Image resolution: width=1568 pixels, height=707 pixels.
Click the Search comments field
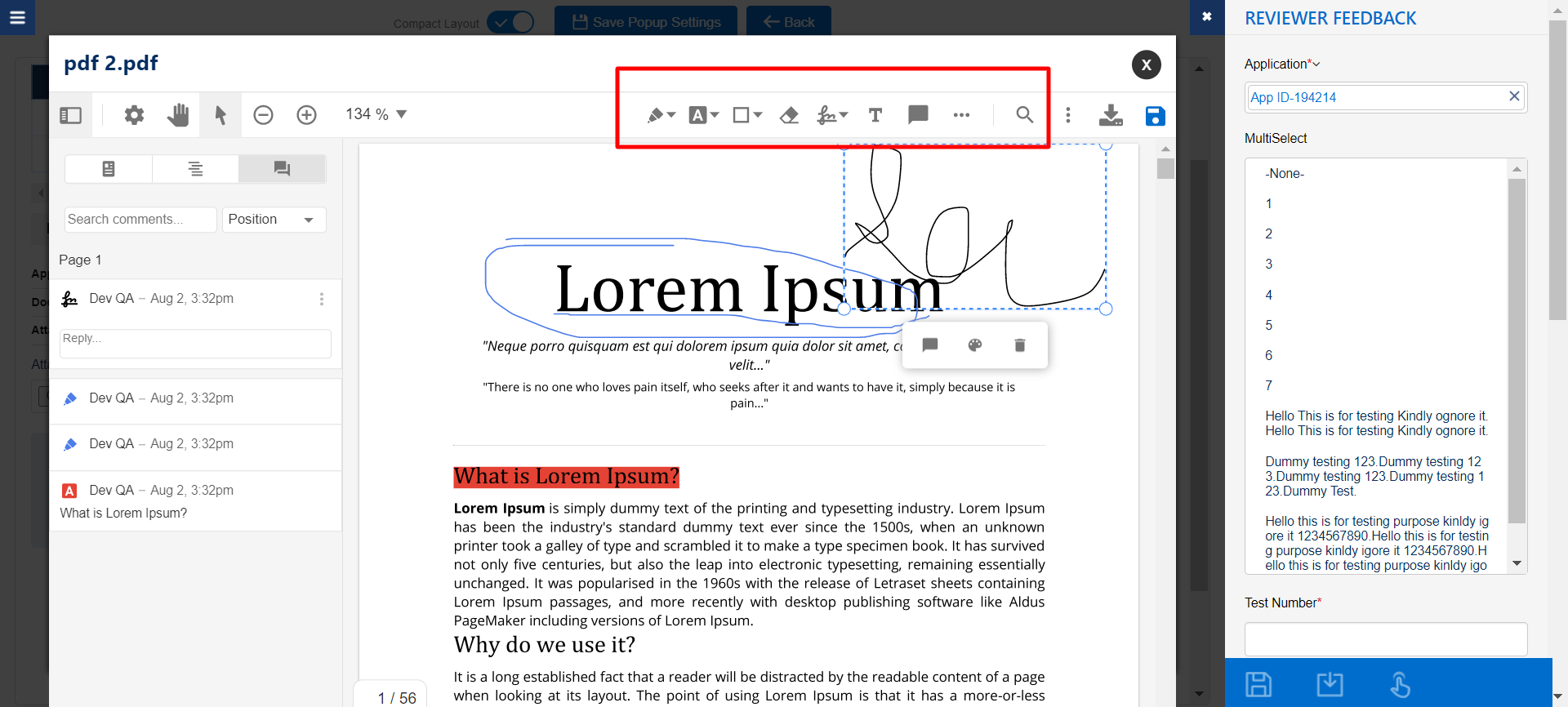tap(140, 220)
